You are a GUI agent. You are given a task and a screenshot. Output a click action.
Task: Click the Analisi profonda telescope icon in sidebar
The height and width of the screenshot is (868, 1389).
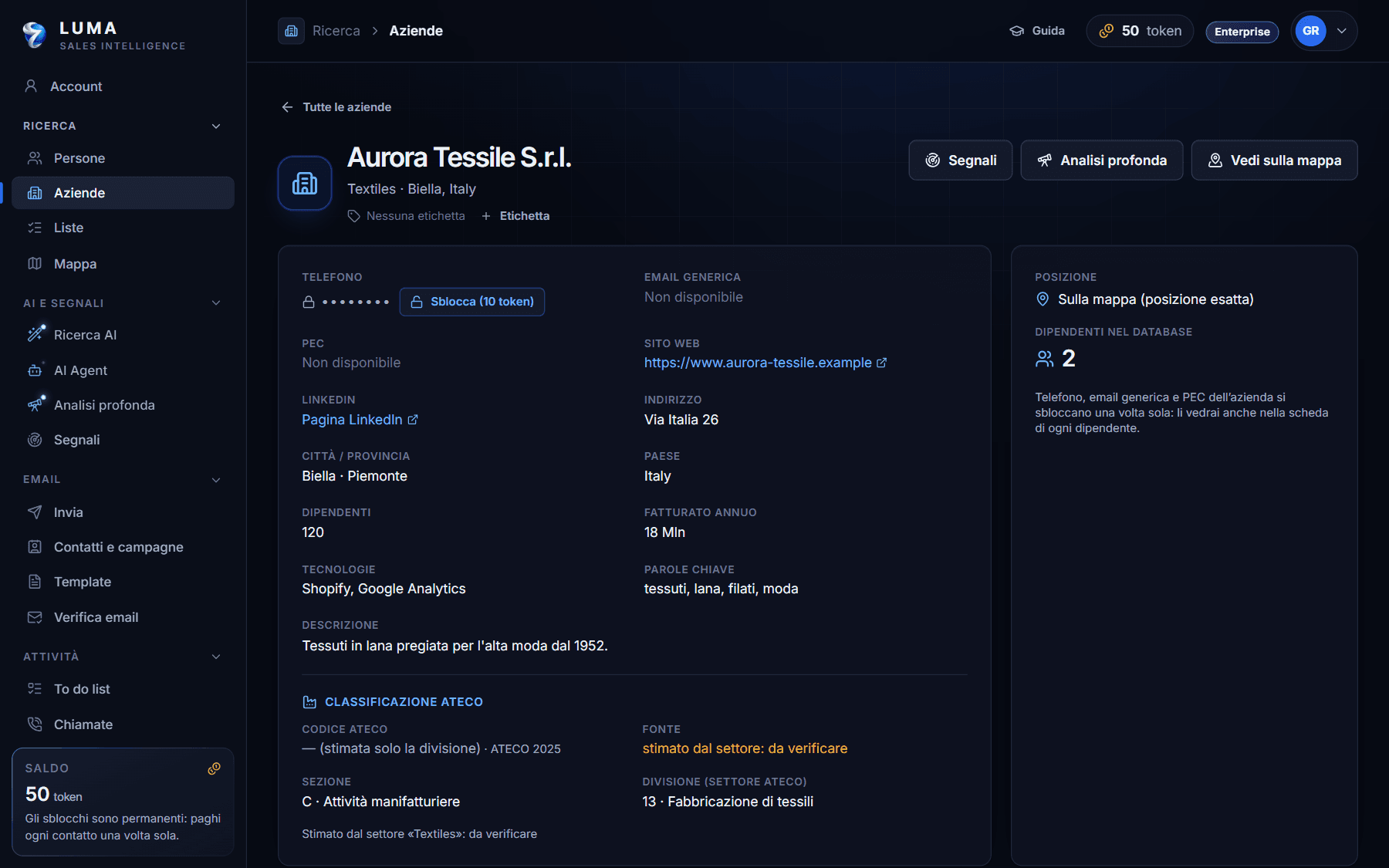pos(35,404)
